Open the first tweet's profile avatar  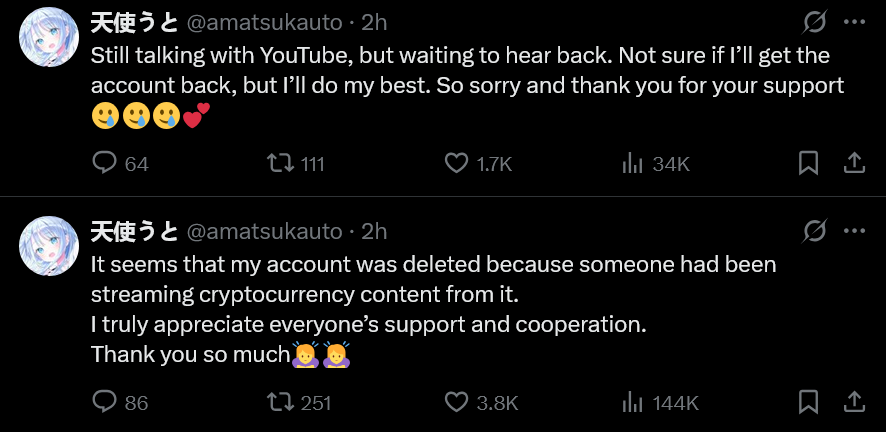pyautogui.click(x=49, y=37)
